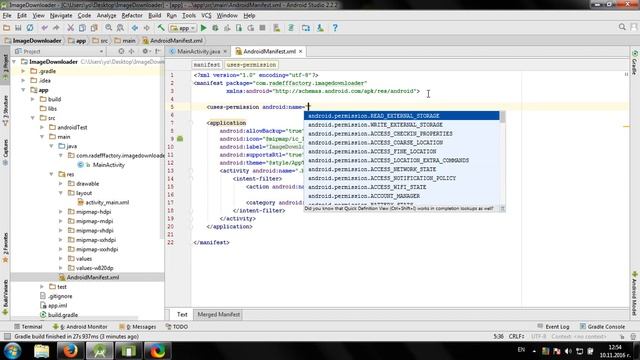Click the Find magnifier icon
Image resolution: width=640 pixels, height=360 pixels.
point(109,28)
